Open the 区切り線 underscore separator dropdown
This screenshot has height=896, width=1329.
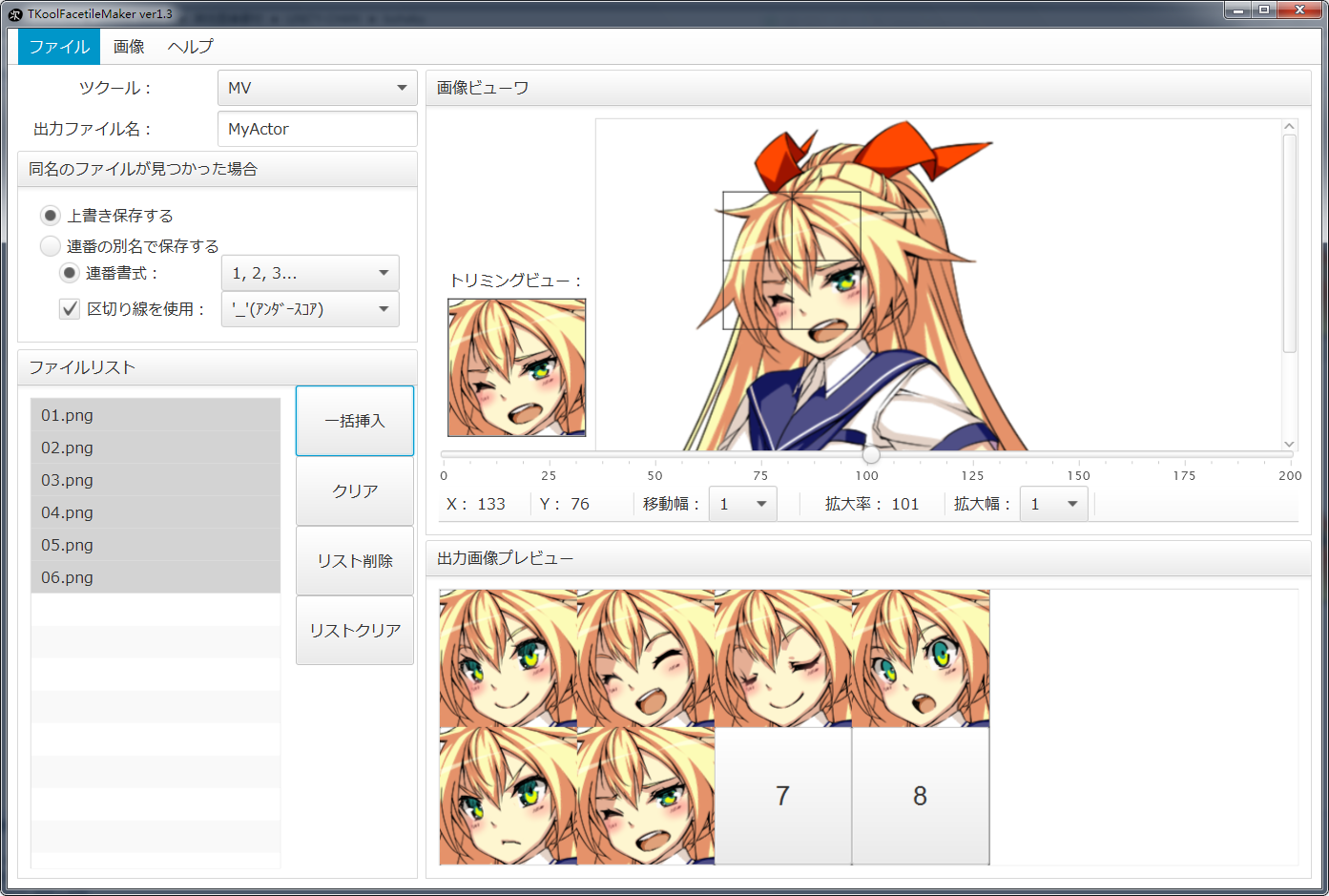(310, 309)
